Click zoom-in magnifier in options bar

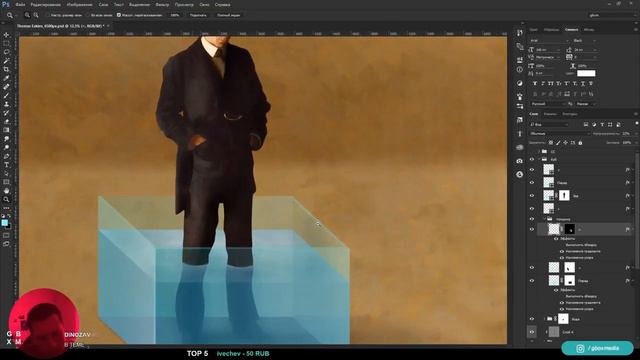(x=27, y=15)
